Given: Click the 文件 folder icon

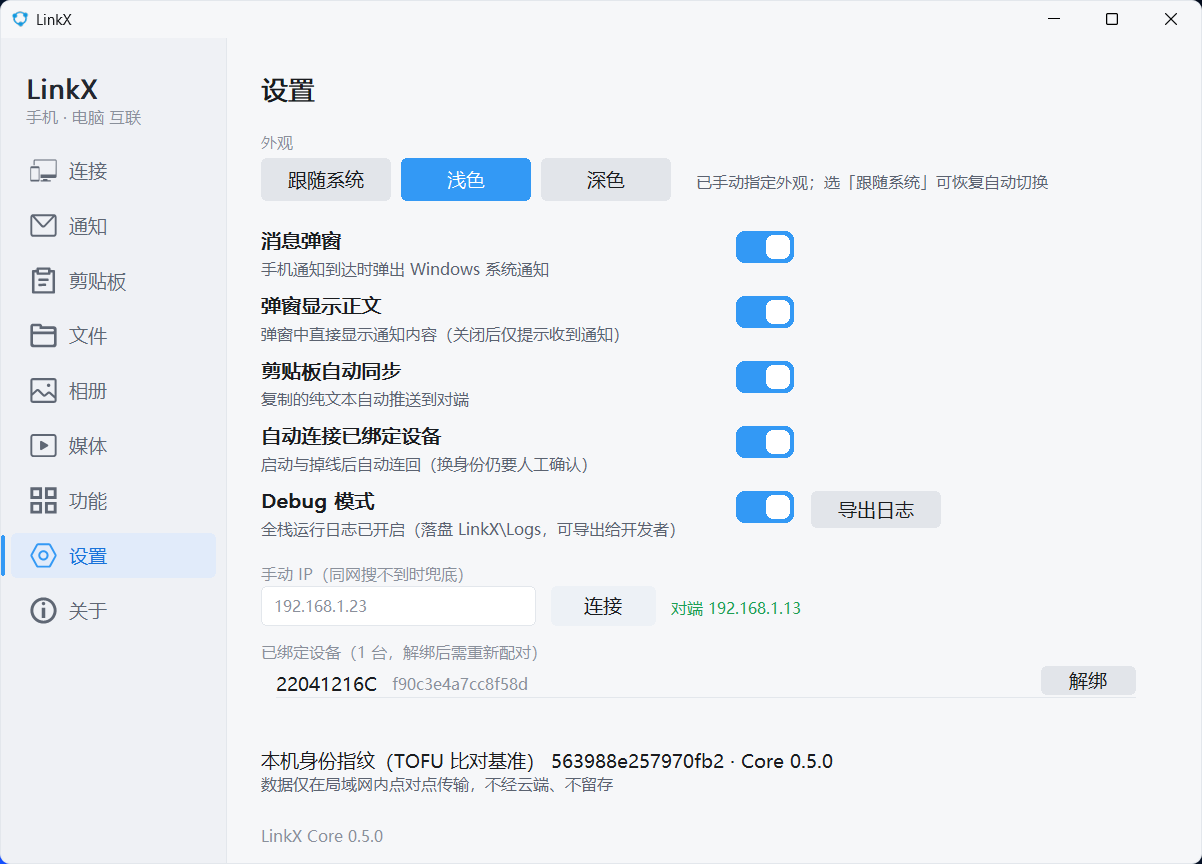Looking at the screenshot, I should tap(43, 336).
